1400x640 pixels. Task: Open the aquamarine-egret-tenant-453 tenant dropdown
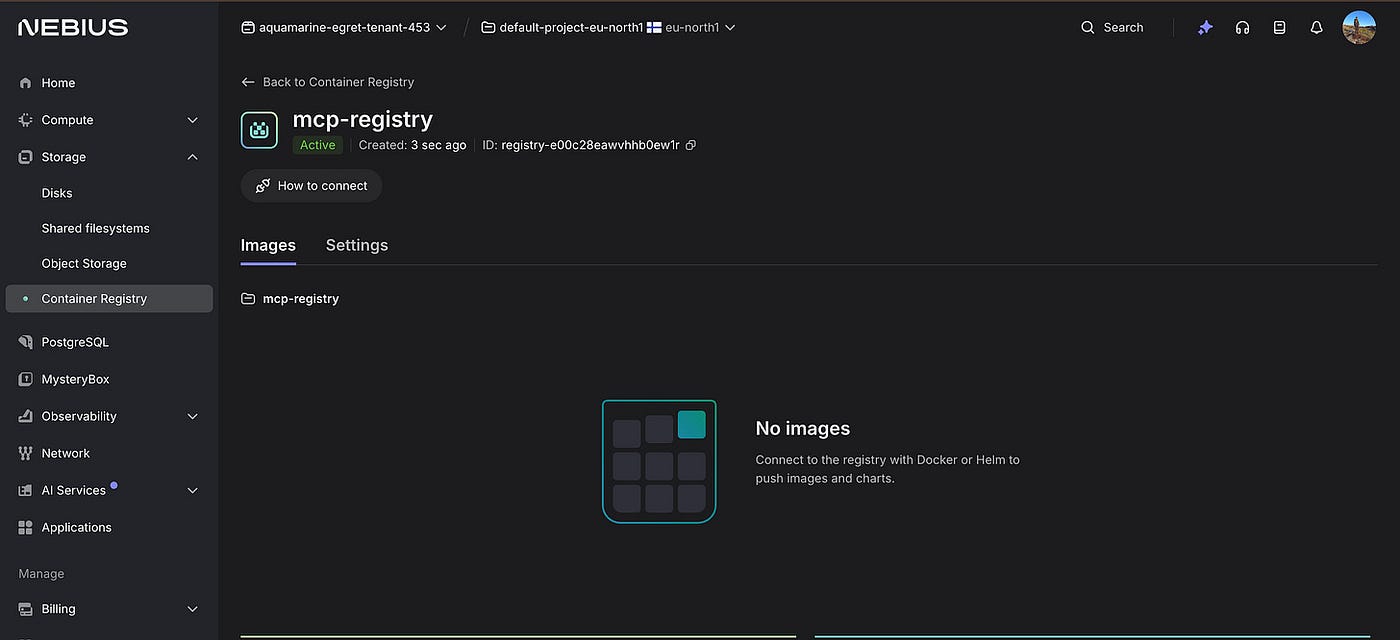point(344,28)
